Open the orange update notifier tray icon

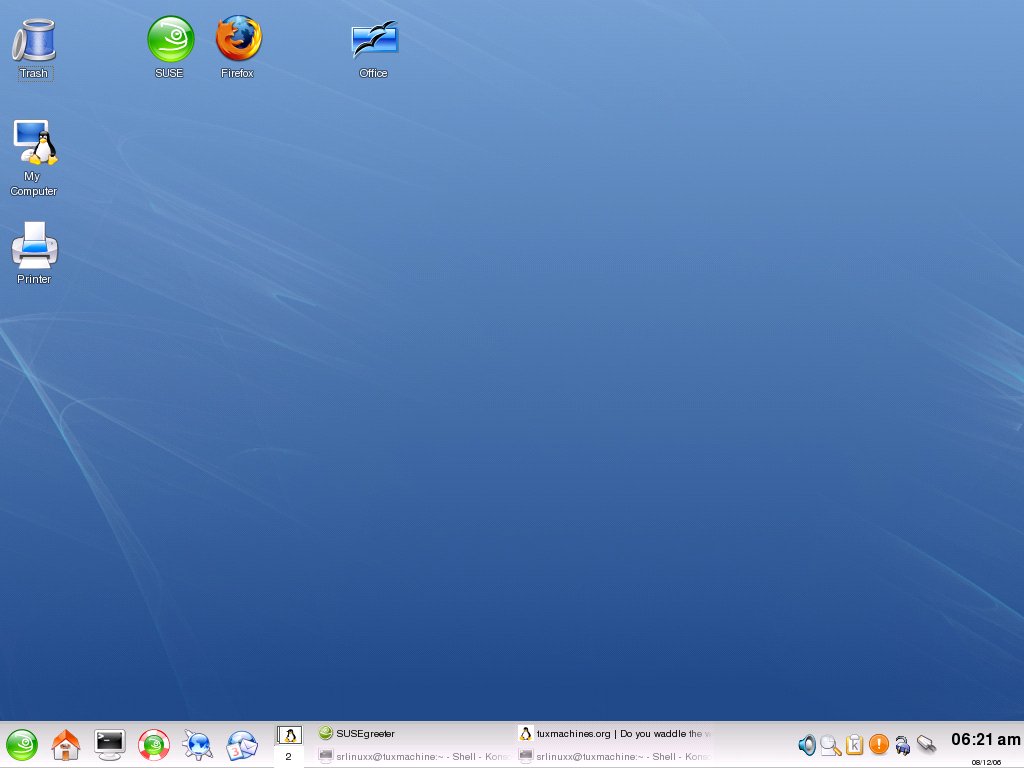(x=879, y=744)
